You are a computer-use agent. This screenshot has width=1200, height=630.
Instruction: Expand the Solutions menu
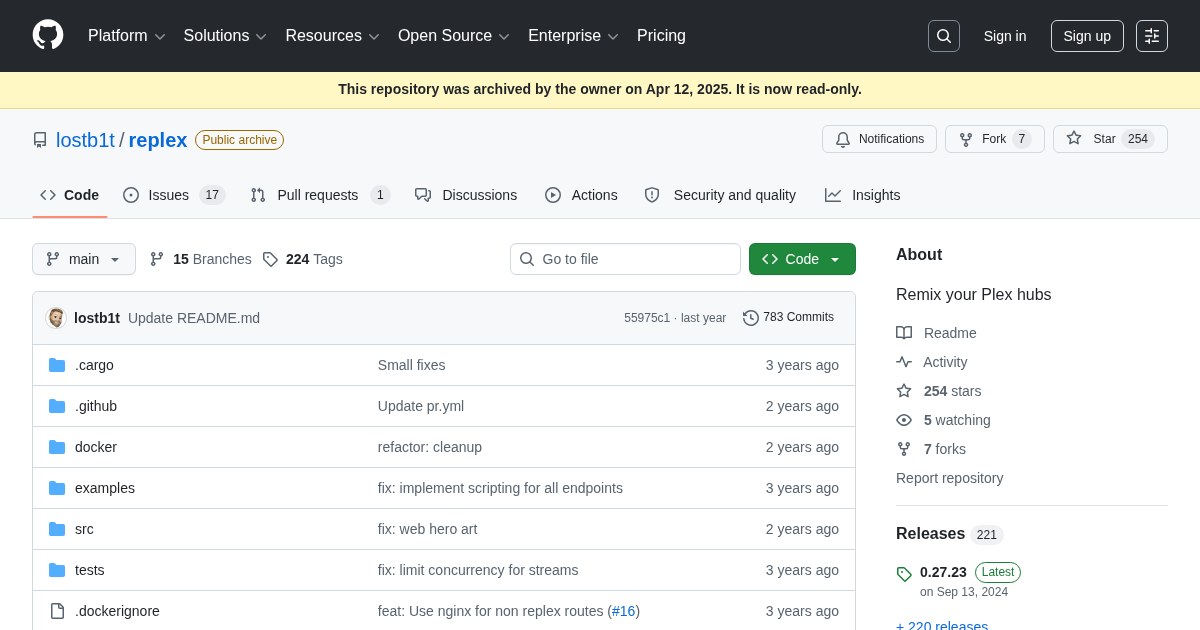225,36
